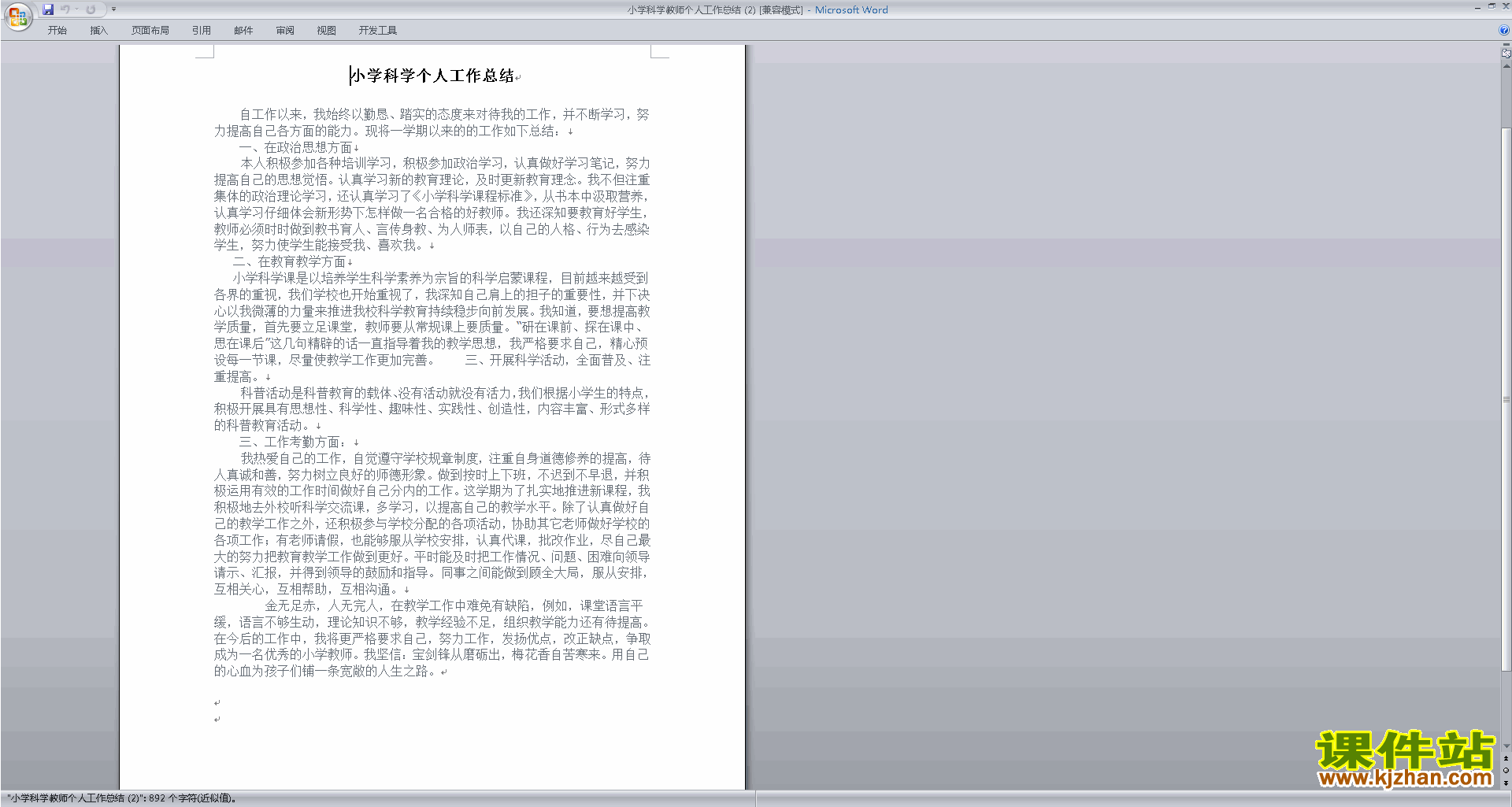Viewport: 1512px width, 807px height.
Task: Click the status bar character count text
Action: click(x=121, y=798)
